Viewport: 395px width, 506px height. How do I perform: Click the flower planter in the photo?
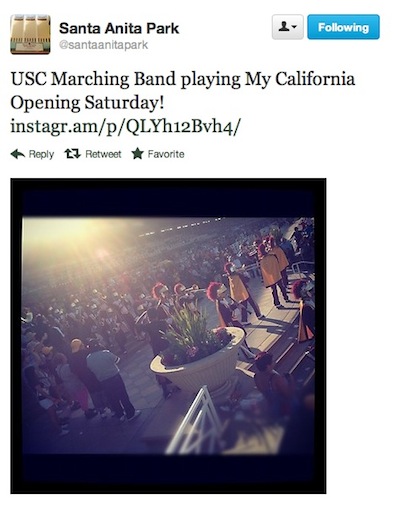point(198,353)
